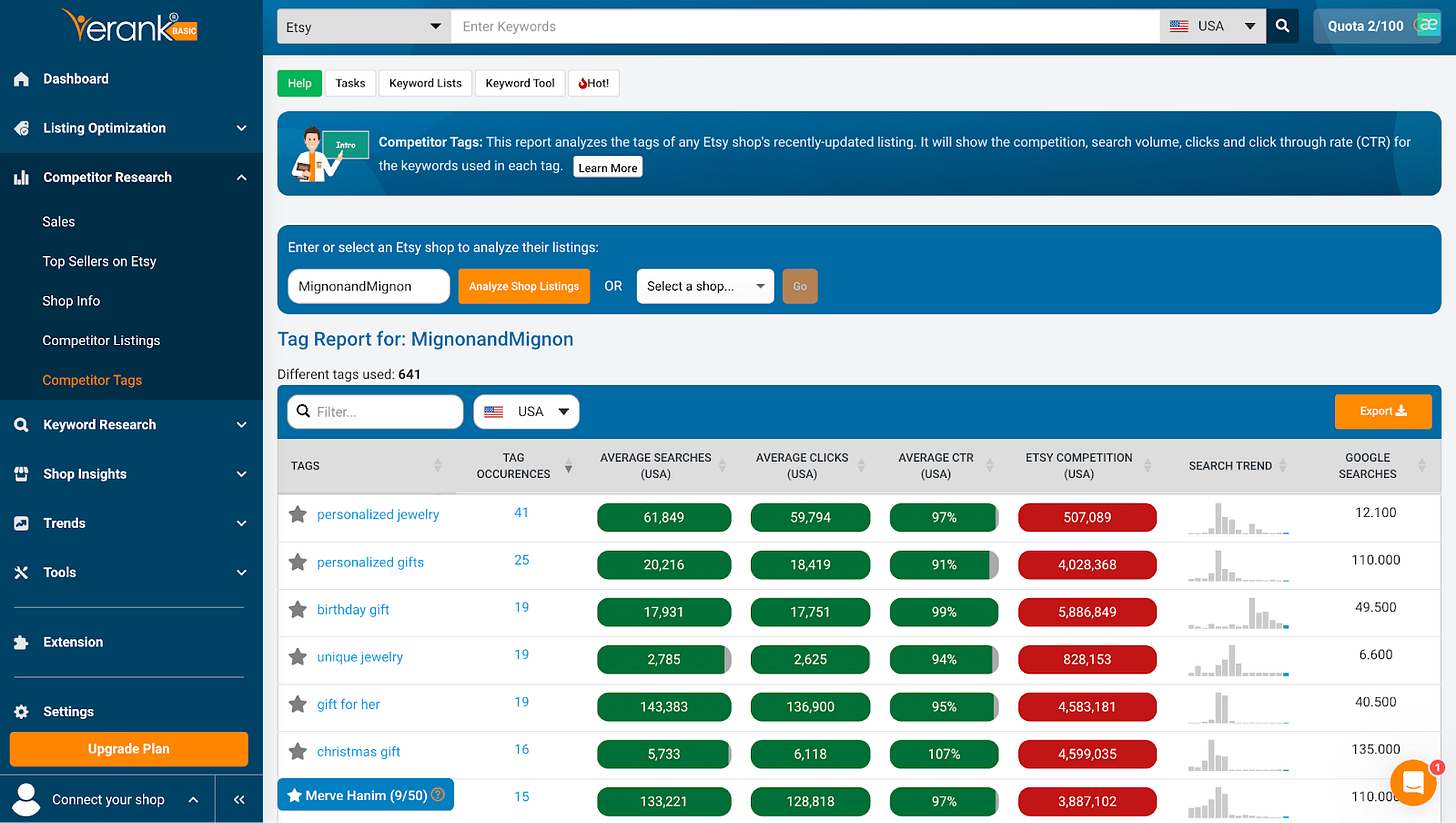Click the search magnifier button in top bar
Screen dimensions: 1456x823
(x=1282, y=26)
